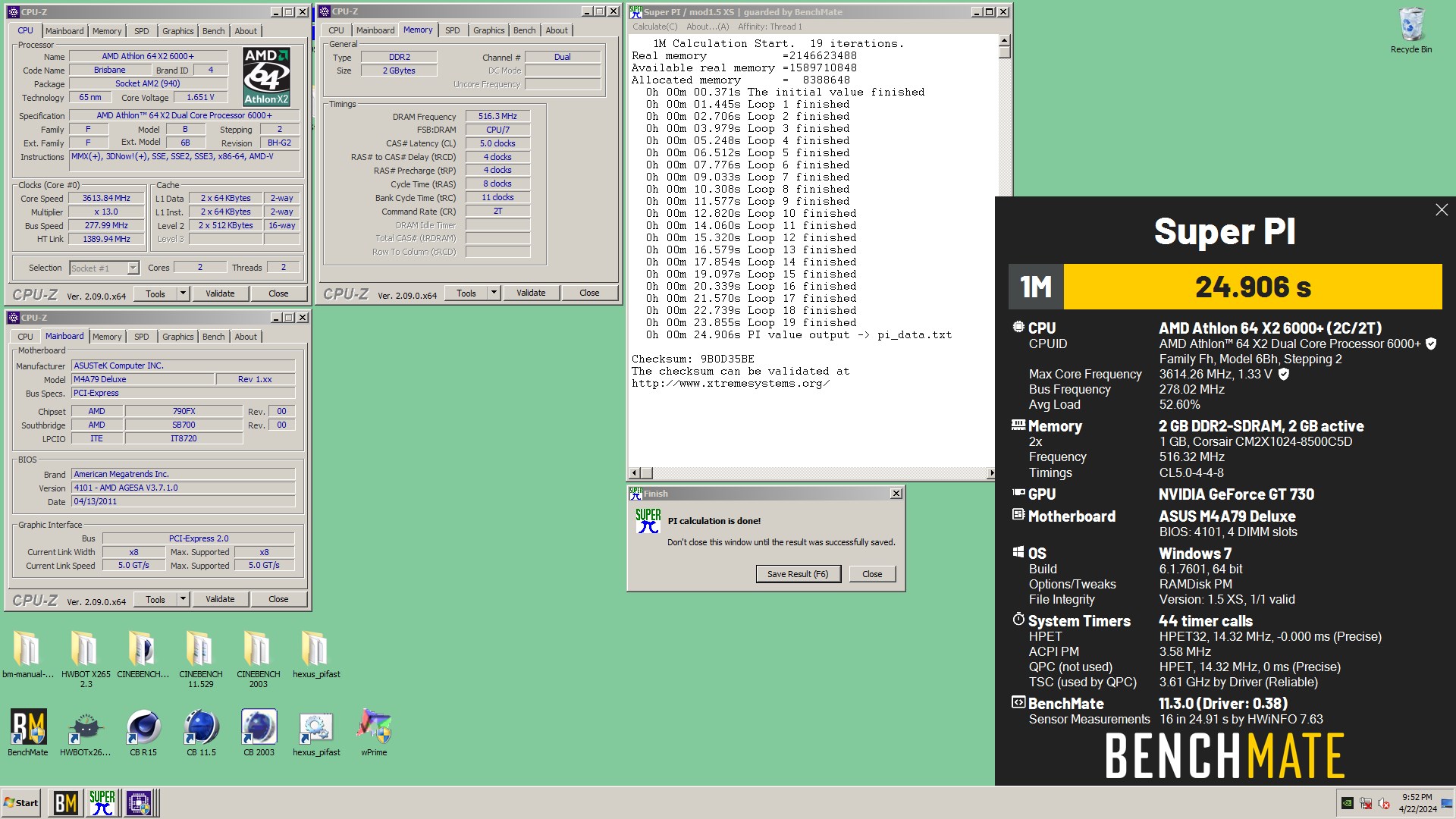Image resolution: width=1456 pixels, height=819 pixels.
Task: Expand Tools dropdown arrow in CPU-Z Mainboard window
Action: click(183, 599)
